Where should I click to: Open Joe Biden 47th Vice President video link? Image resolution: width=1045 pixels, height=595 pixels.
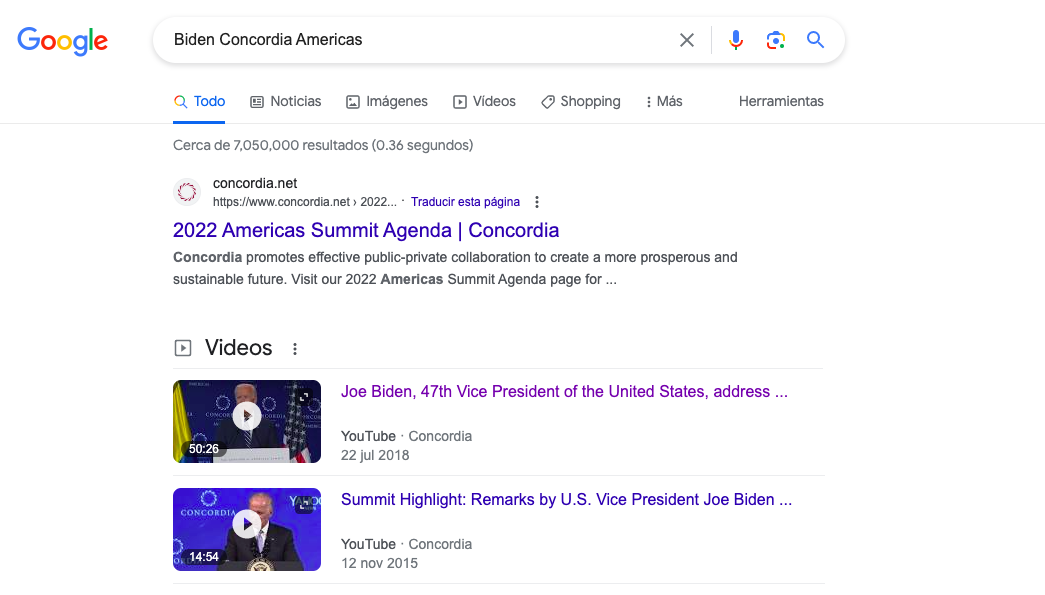[564, 392]
